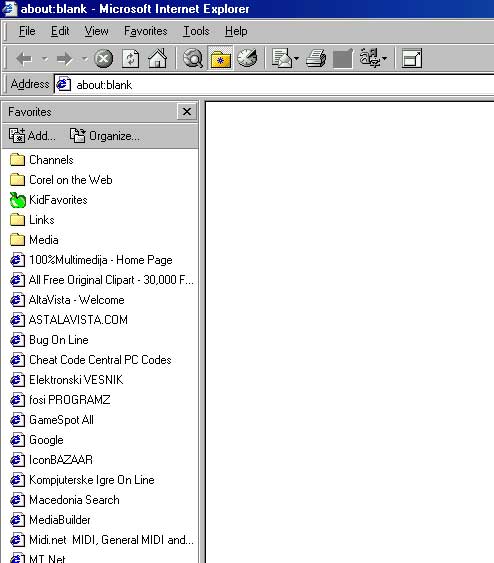Expand the Links folder
Viewport: 494px width, 563px height.
32,220
